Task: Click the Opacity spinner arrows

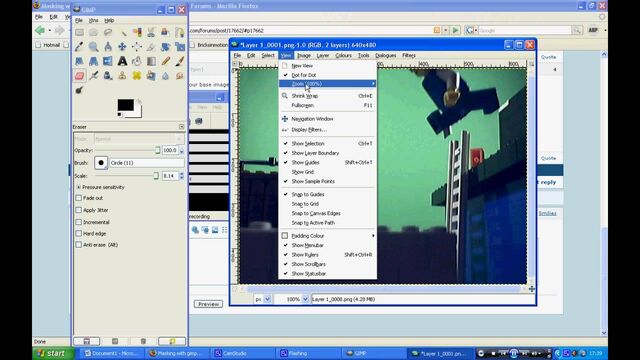Action: click(x=182, y=151)
